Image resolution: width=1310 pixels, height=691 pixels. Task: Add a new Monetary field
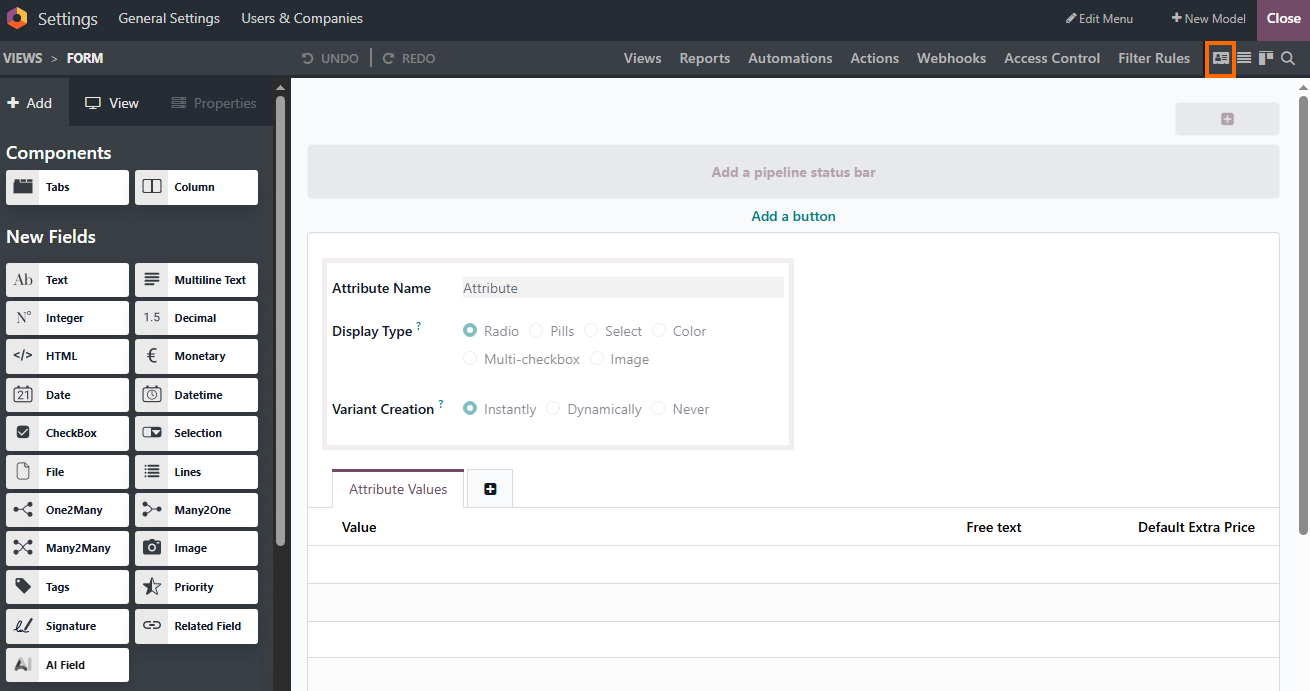click(196, 356)
